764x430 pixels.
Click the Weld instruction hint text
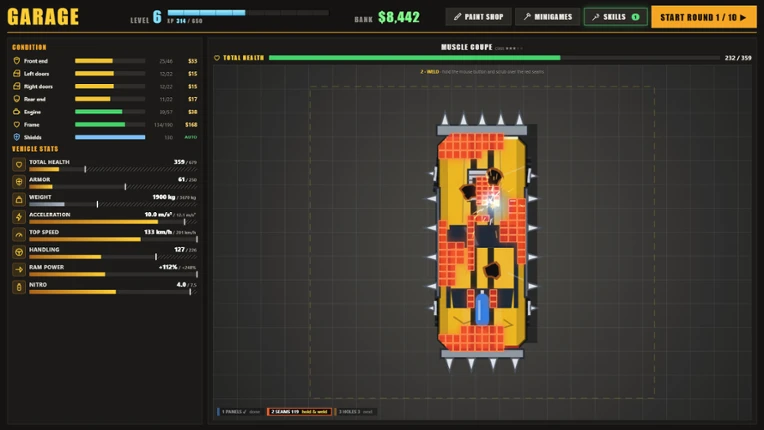[x=482, y=72]
